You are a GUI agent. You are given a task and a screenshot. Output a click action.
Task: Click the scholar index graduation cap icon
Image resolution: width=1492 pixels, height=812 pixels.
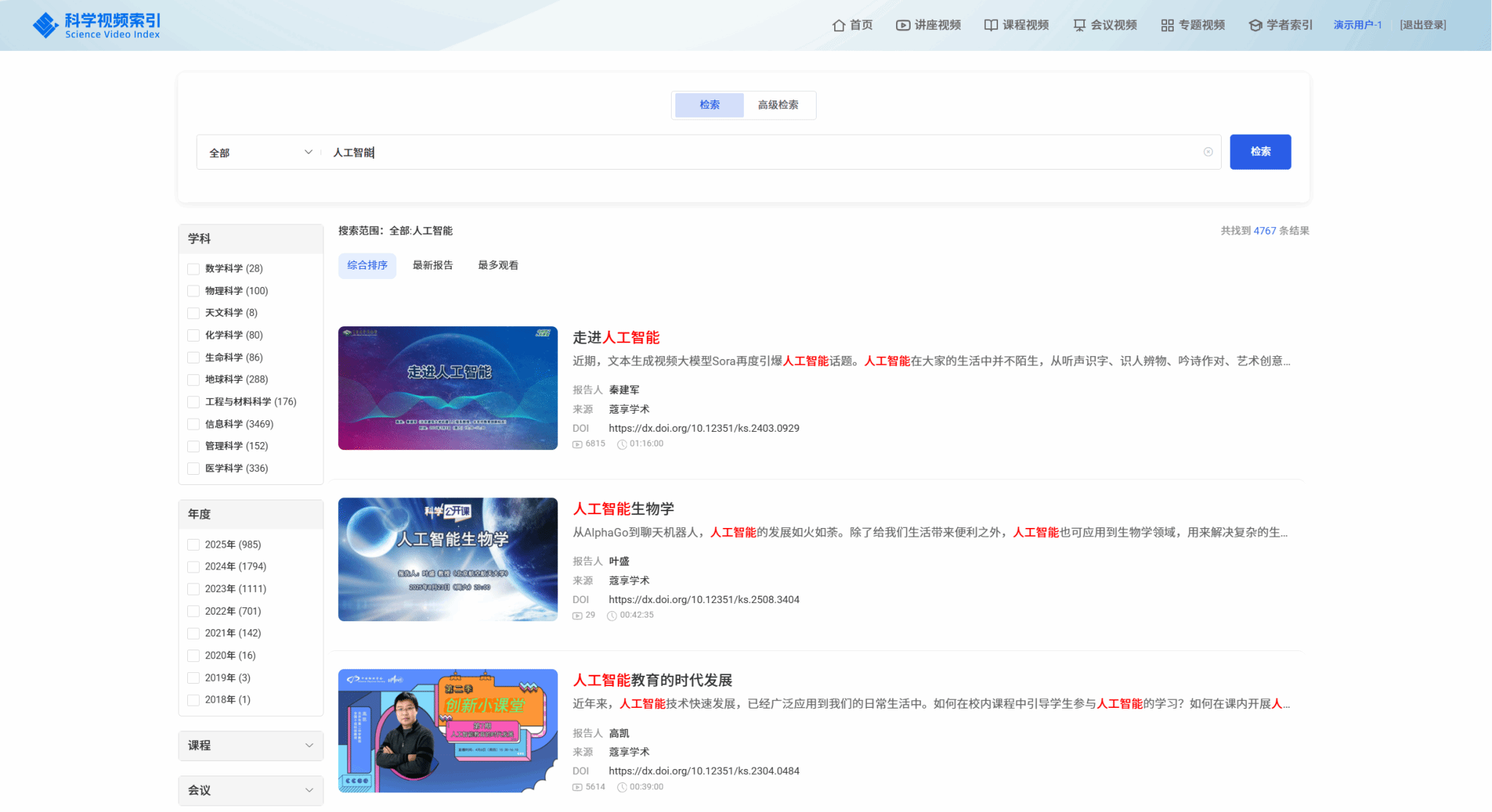tap(1255, 25)
